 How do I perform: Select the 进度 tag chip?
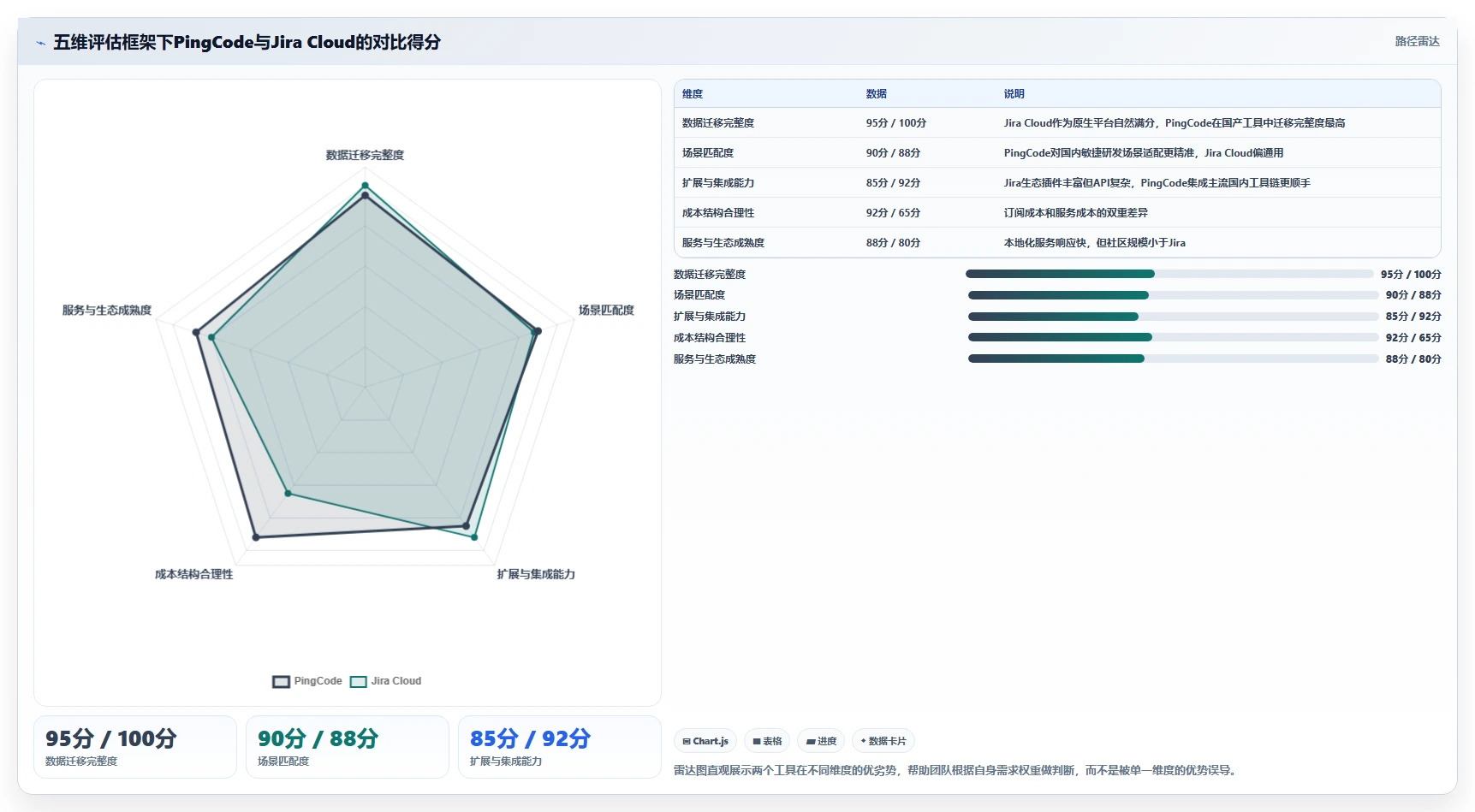(x=821, y=741)
